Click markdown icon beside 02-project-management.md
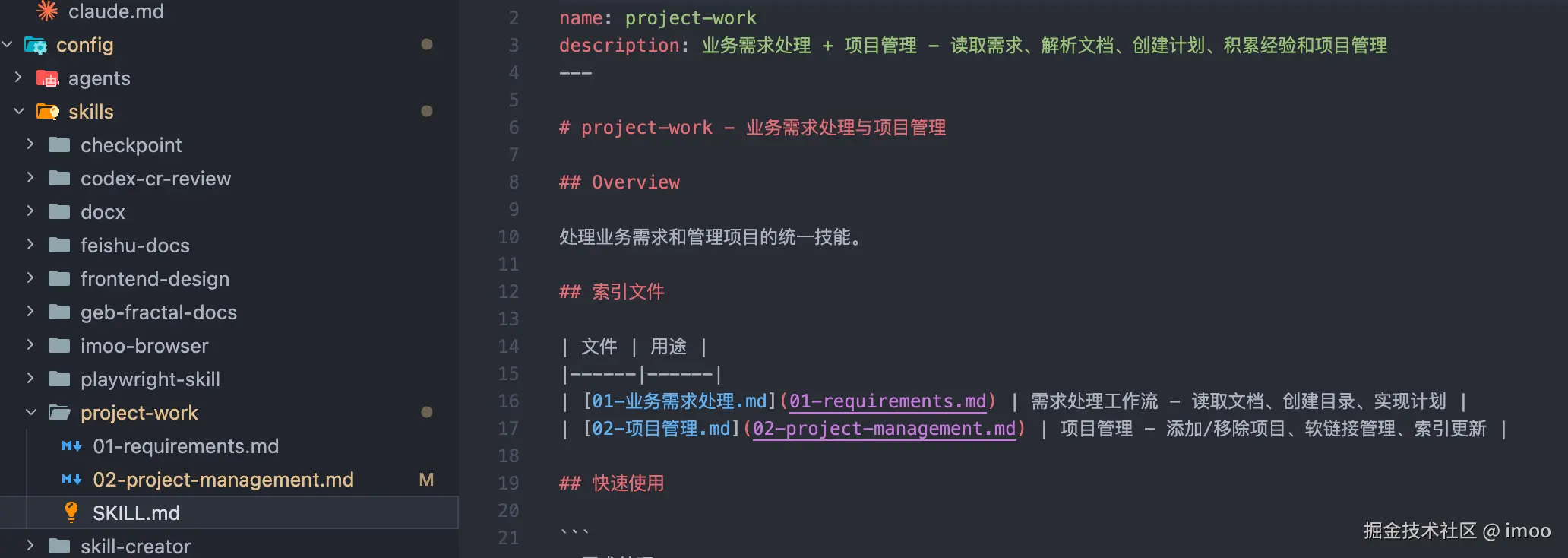This screenshot has width=1568, height=558. pos(71,480)
